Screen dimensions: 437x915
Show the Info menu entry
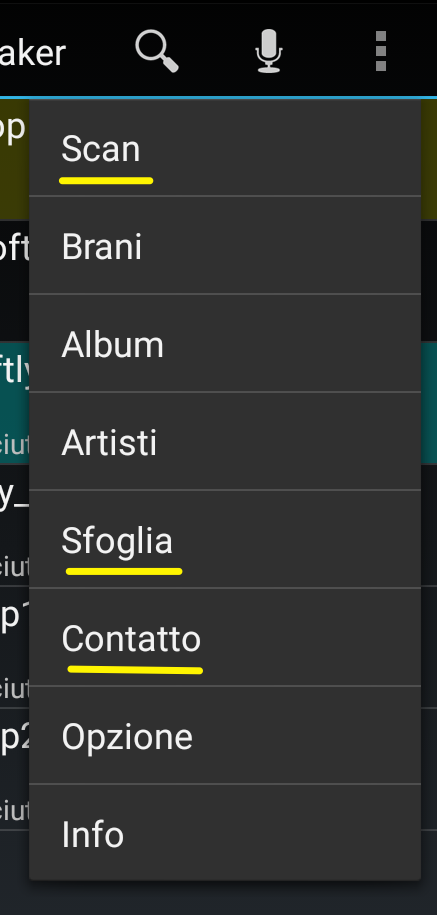point(225,833)
